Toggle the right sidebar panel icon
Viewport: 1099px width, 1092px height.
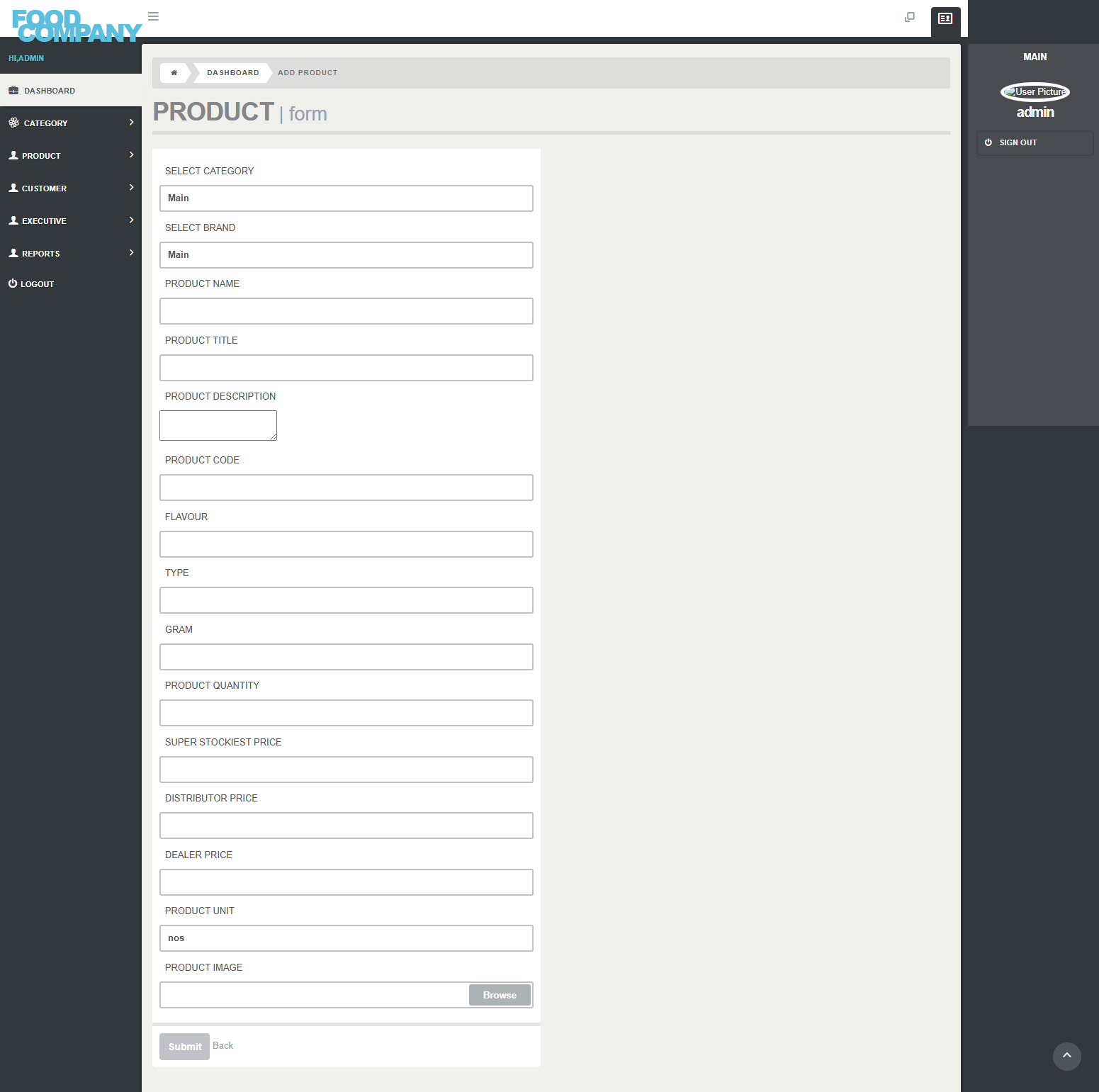tap(945, 19)
